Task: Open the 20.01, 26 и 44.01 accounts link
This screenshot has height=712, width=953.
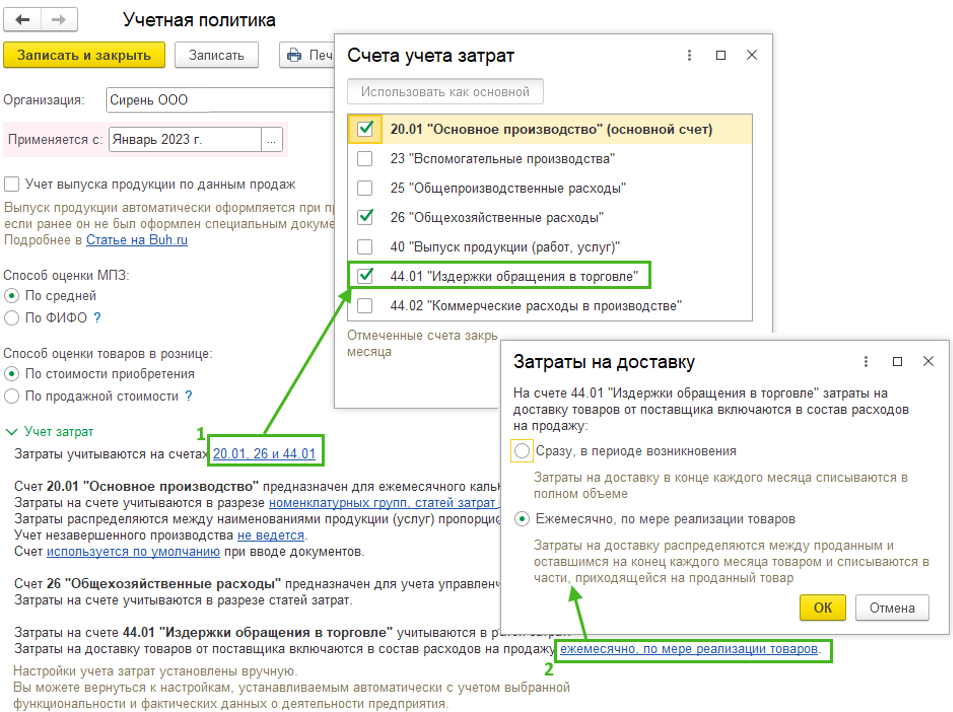Action: tap(264, 454)
